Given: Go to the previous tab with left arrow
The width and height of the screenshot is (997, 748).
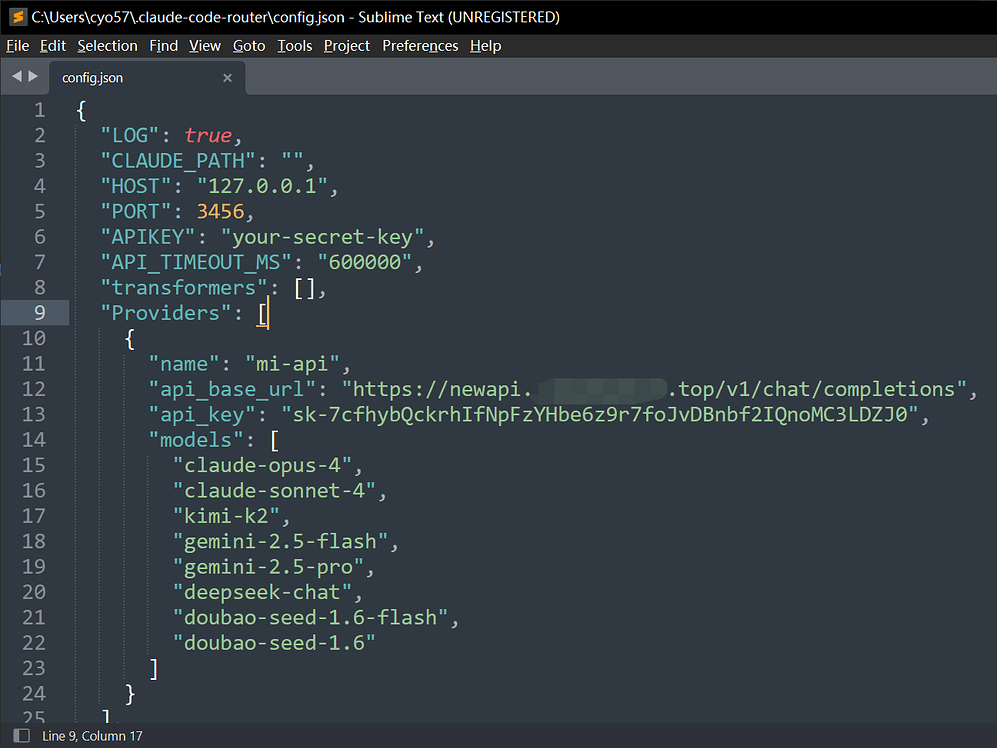Looking at the screenshot, I should [17, 76].
